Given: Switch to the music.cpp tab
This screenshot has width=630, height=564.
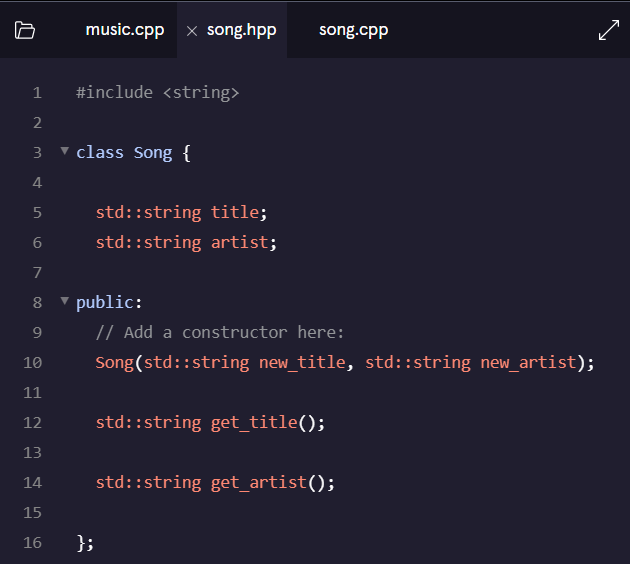Looking at the screenshot, I should pos(125,30).
